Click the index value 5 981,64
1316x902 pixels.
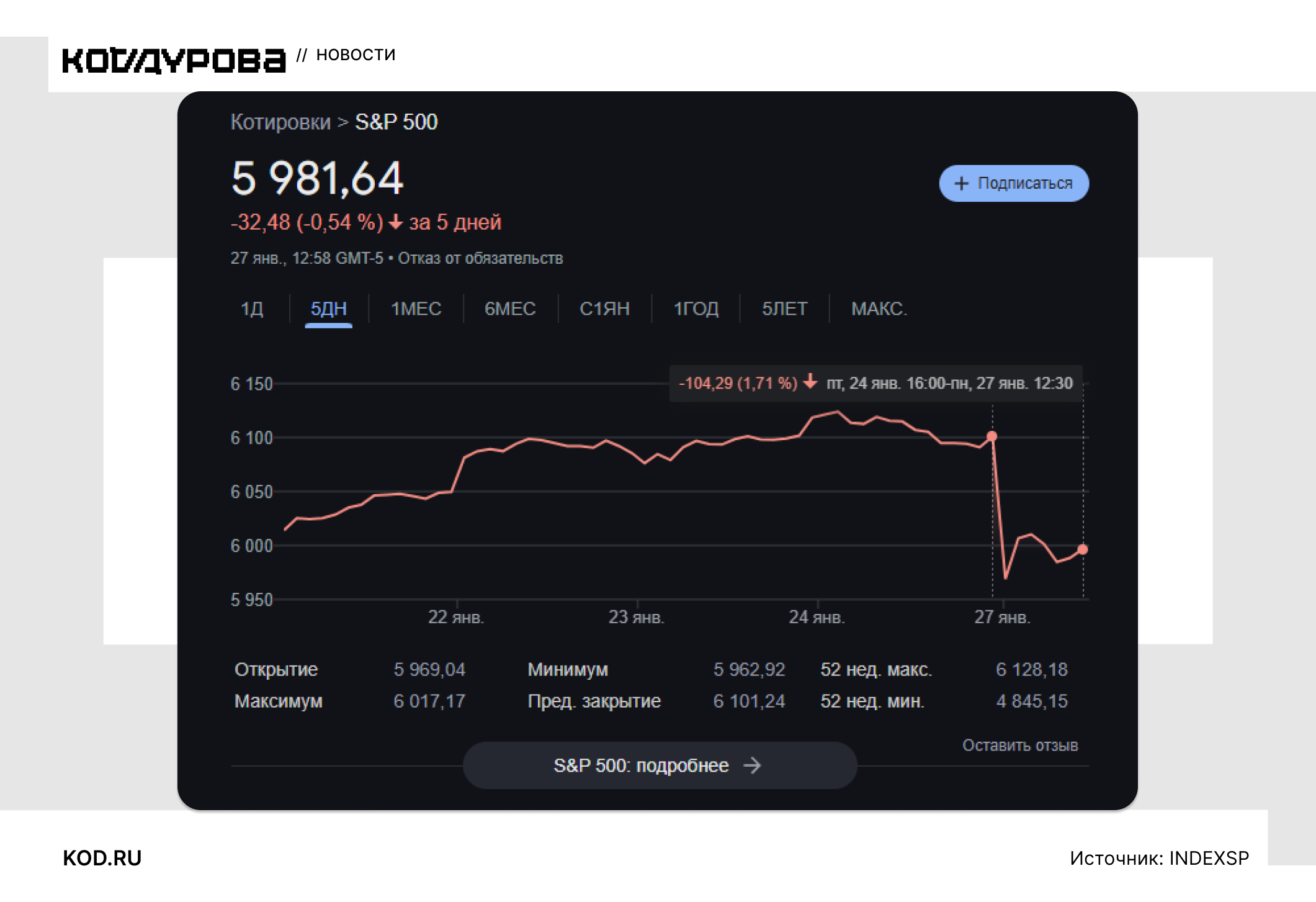pos(317,179)
